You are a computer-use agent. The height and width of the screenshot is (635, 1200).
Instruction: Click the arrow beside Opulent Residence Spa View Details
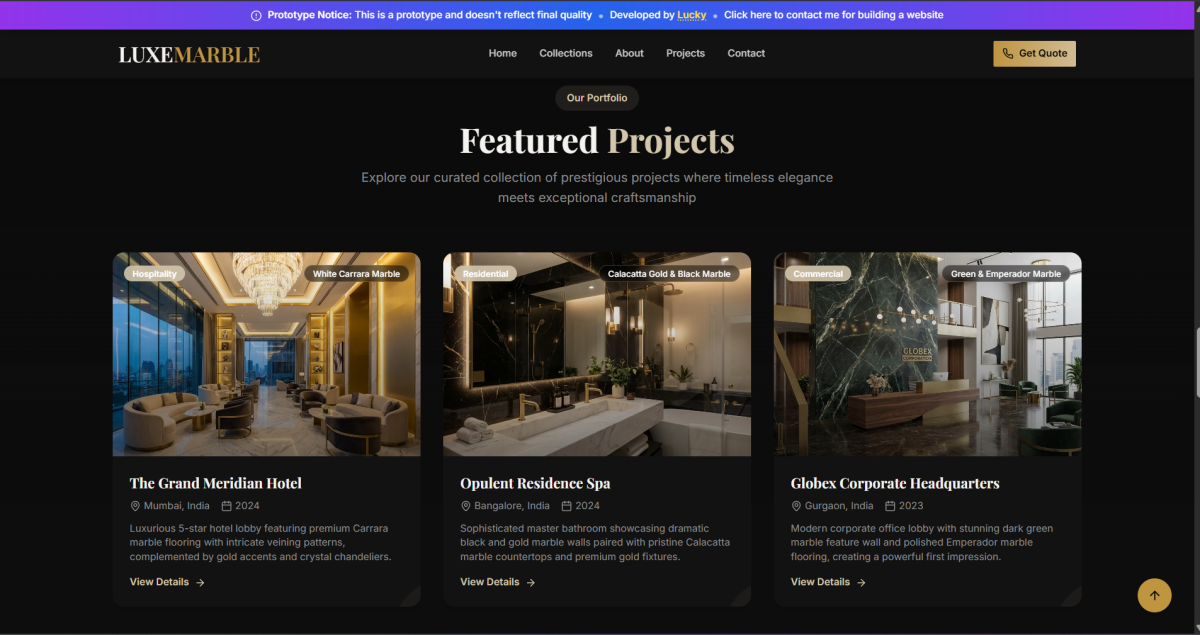(x=531, y=582)
